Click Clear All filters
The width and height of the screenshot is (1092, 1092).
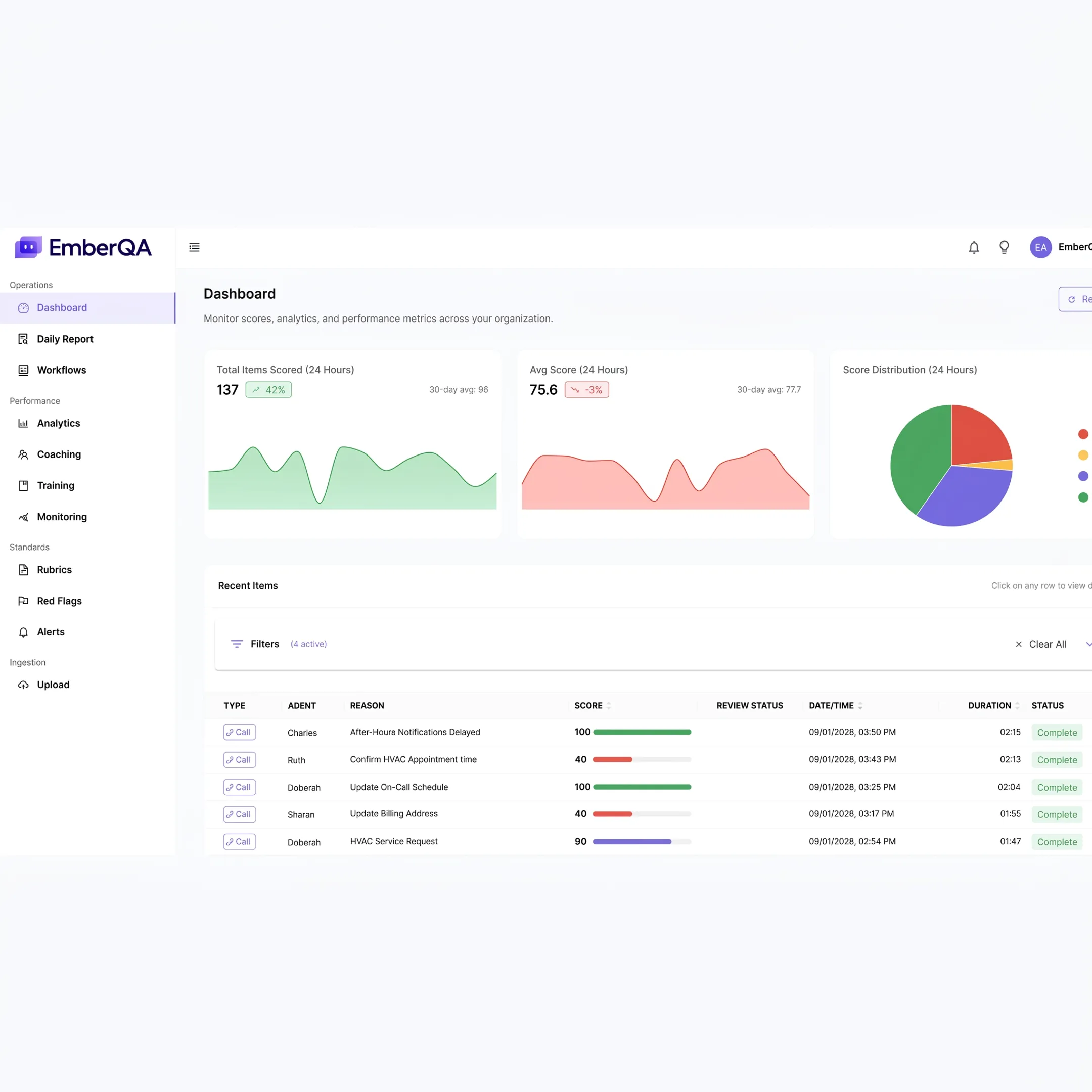click(1040, 644)
